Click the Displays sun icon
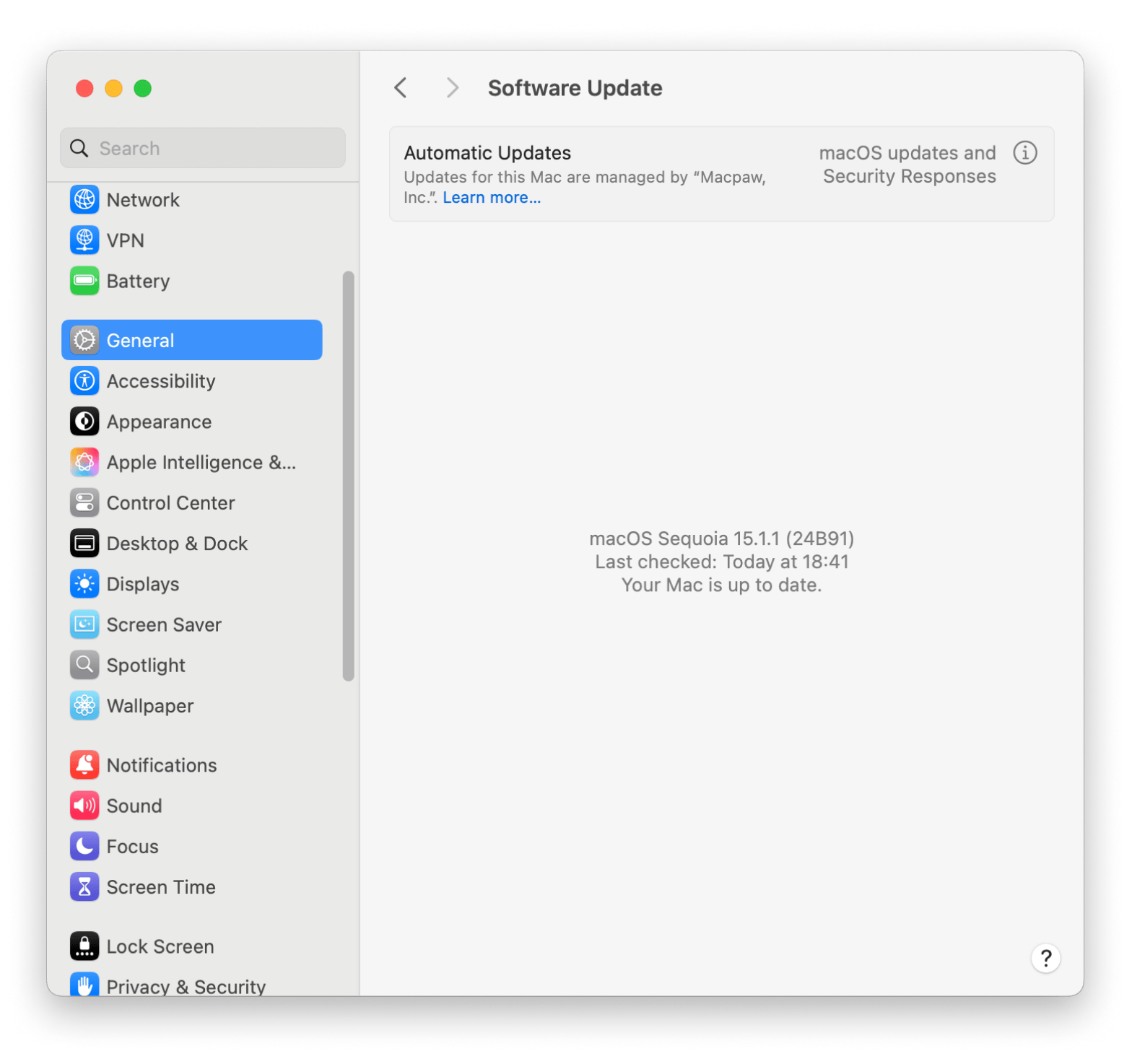Image resolution: width=1132 pixels, height=1064 pixels. [x=84, y=584]
